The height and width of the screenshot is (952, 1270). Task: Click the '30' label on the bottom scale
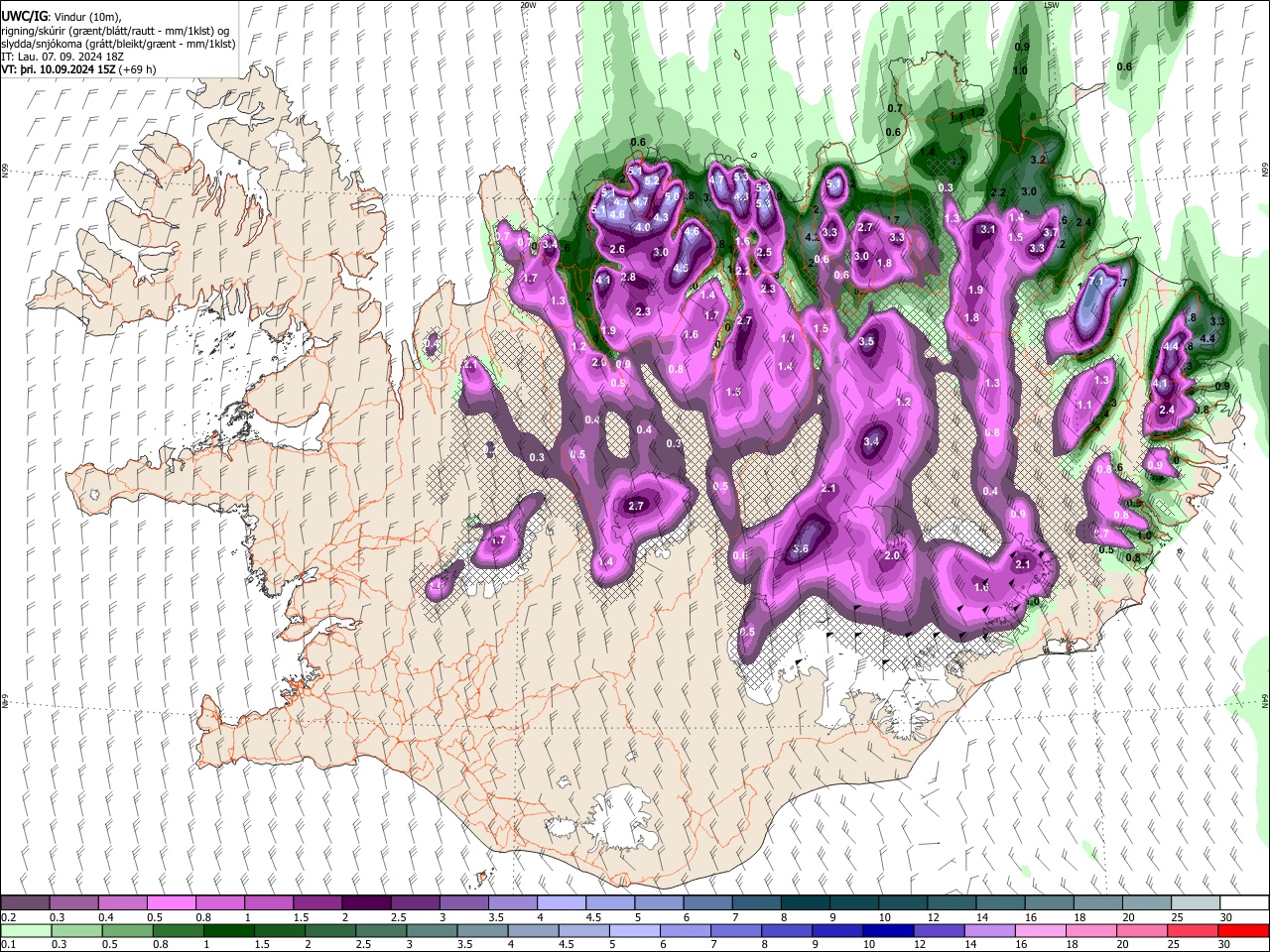click(1223, 945)
